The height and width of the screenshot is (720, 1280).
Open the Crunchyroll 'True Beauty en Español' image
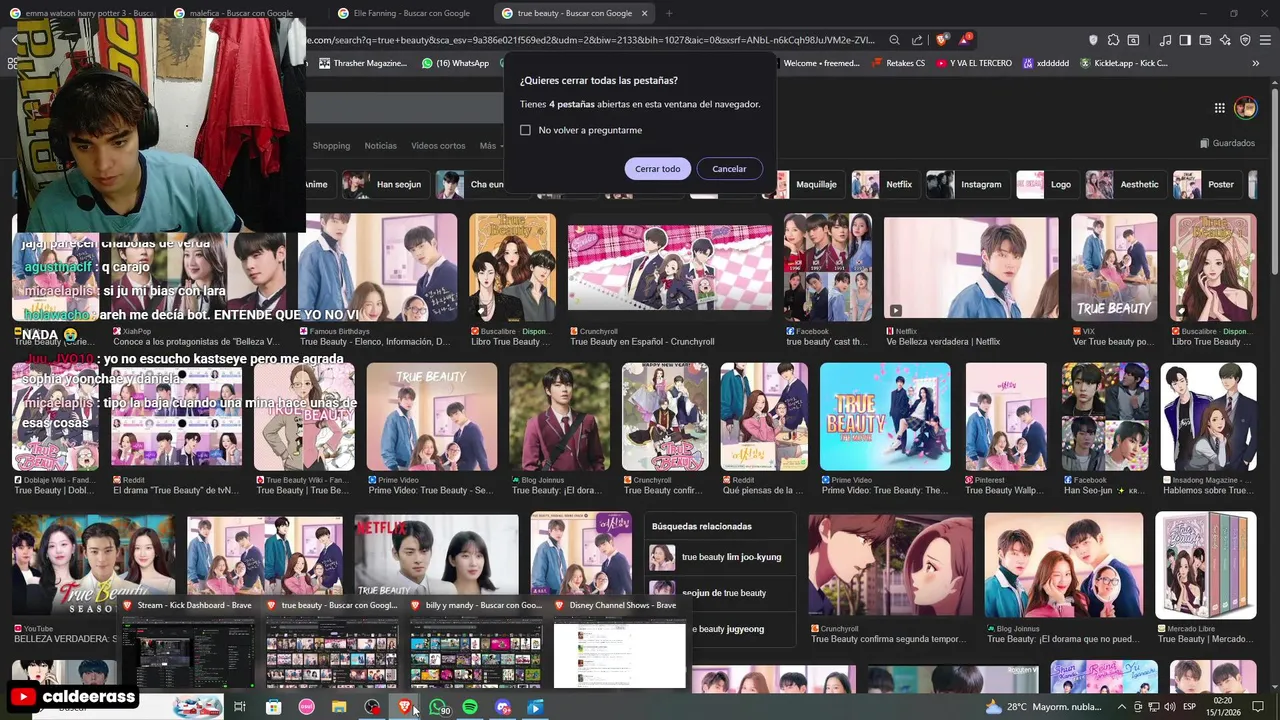pyautogui.click(x=669, y=267)
